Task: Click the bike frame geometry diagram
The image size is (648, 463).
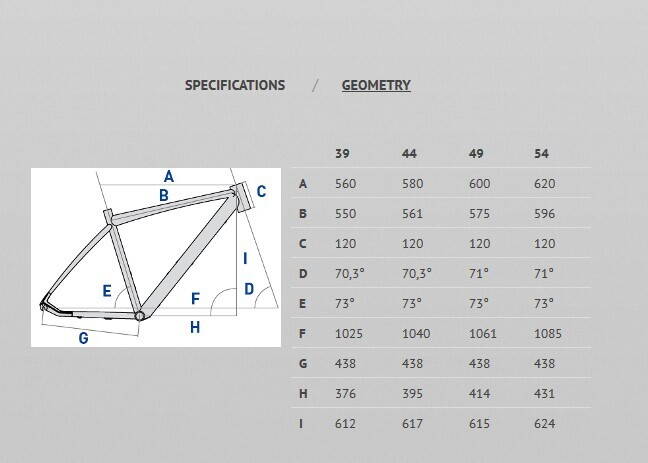Action: [155, 257]
